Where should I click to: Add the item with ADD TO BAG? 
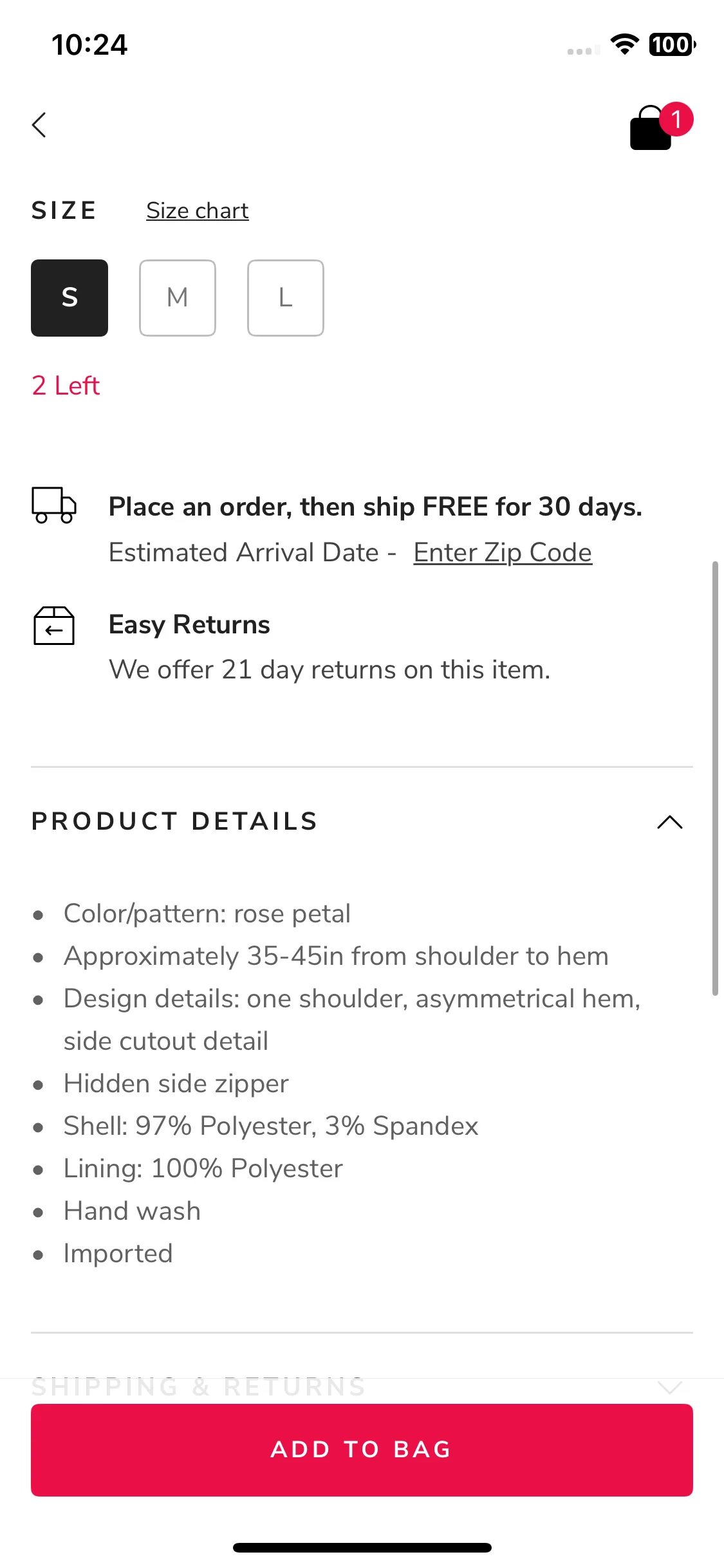pos(362,1450)
